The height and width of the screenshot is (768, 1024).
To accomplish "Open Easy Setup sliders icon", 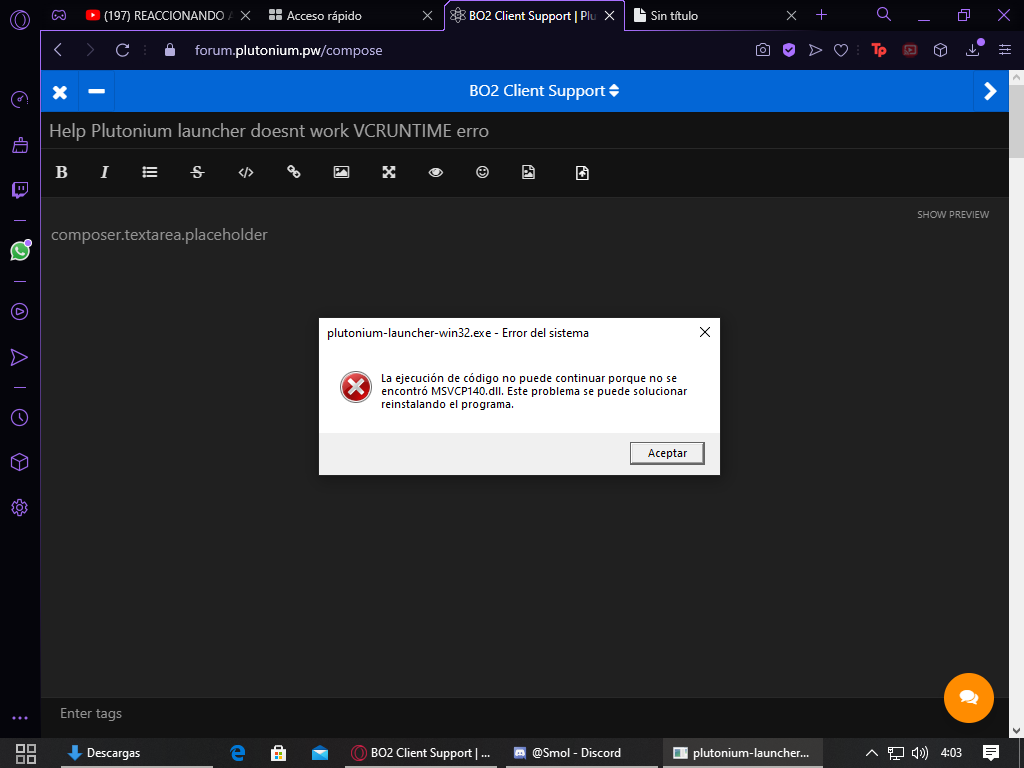I will [1005, 50].
